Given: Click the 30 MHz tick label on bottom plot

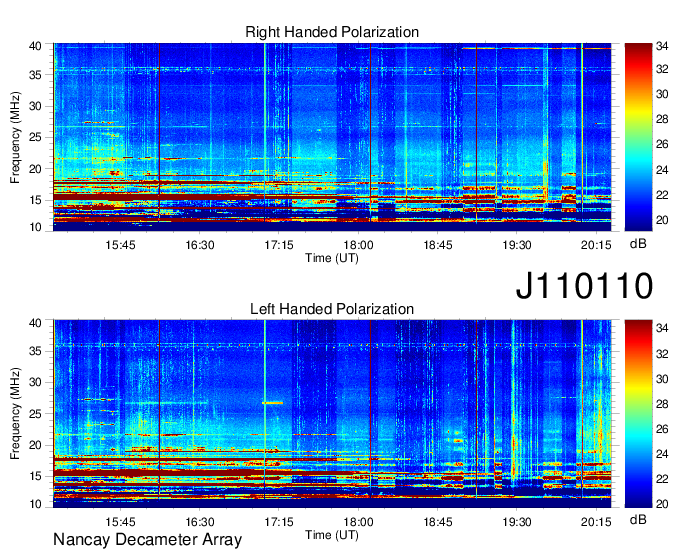Looking at the screenshot, I should [x=35, y=382].
